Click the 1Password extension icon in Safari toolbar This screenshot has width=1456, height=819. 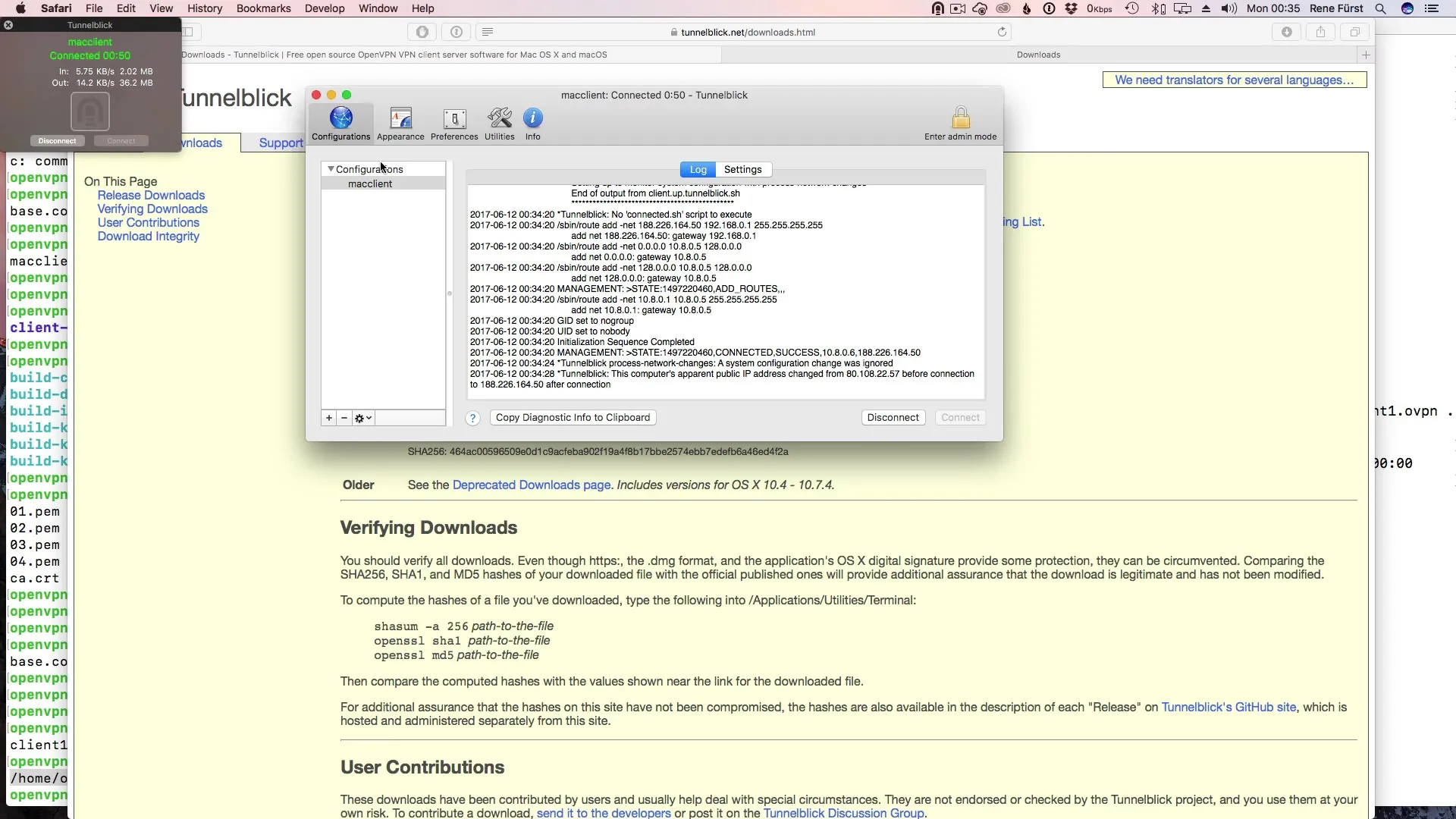[457, 32]
